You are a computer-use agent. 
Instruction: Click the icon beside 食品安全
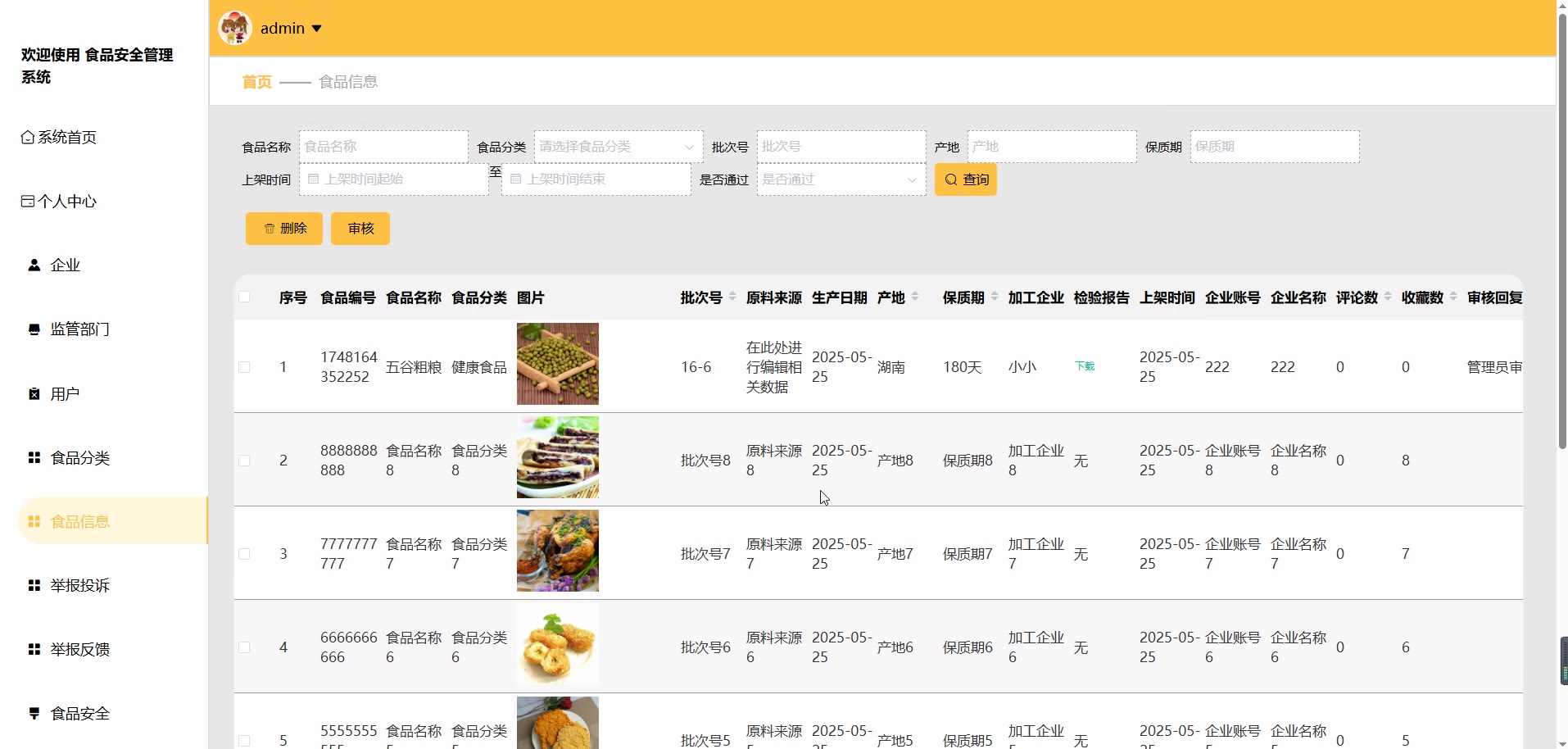pyautogui.click(x=34, y=714)
